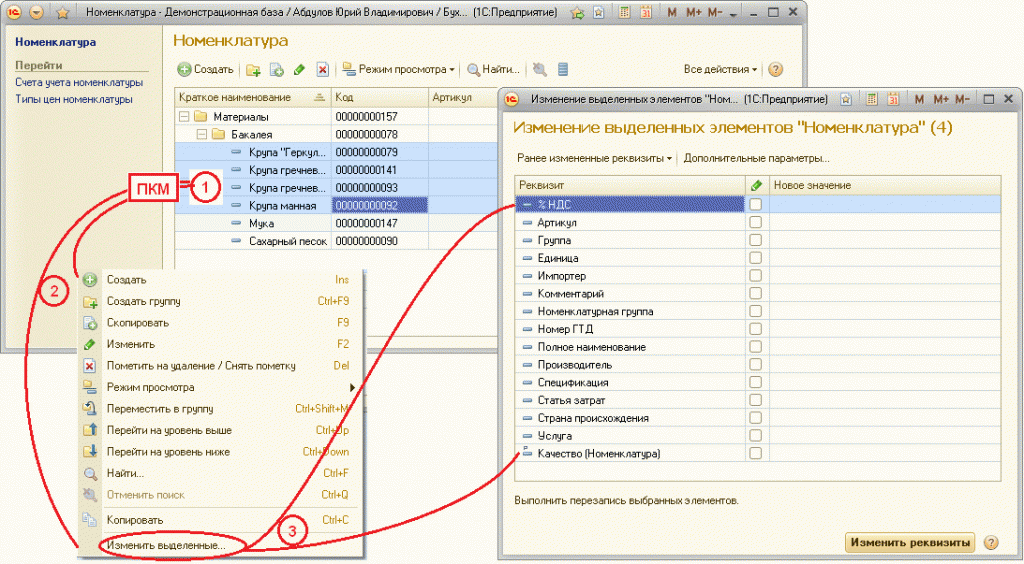Expand the Все действия dropdown menu

(720, 70)
